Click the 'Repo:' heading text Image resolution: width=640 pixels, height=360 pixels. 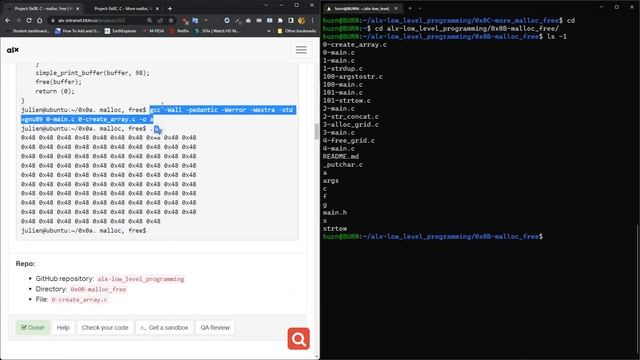(x=25, y=264)
